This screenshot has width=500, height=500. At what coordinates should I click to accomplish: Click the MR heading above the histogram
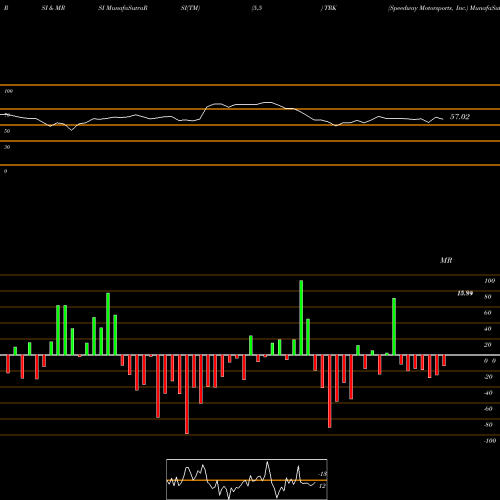[446, 260]
